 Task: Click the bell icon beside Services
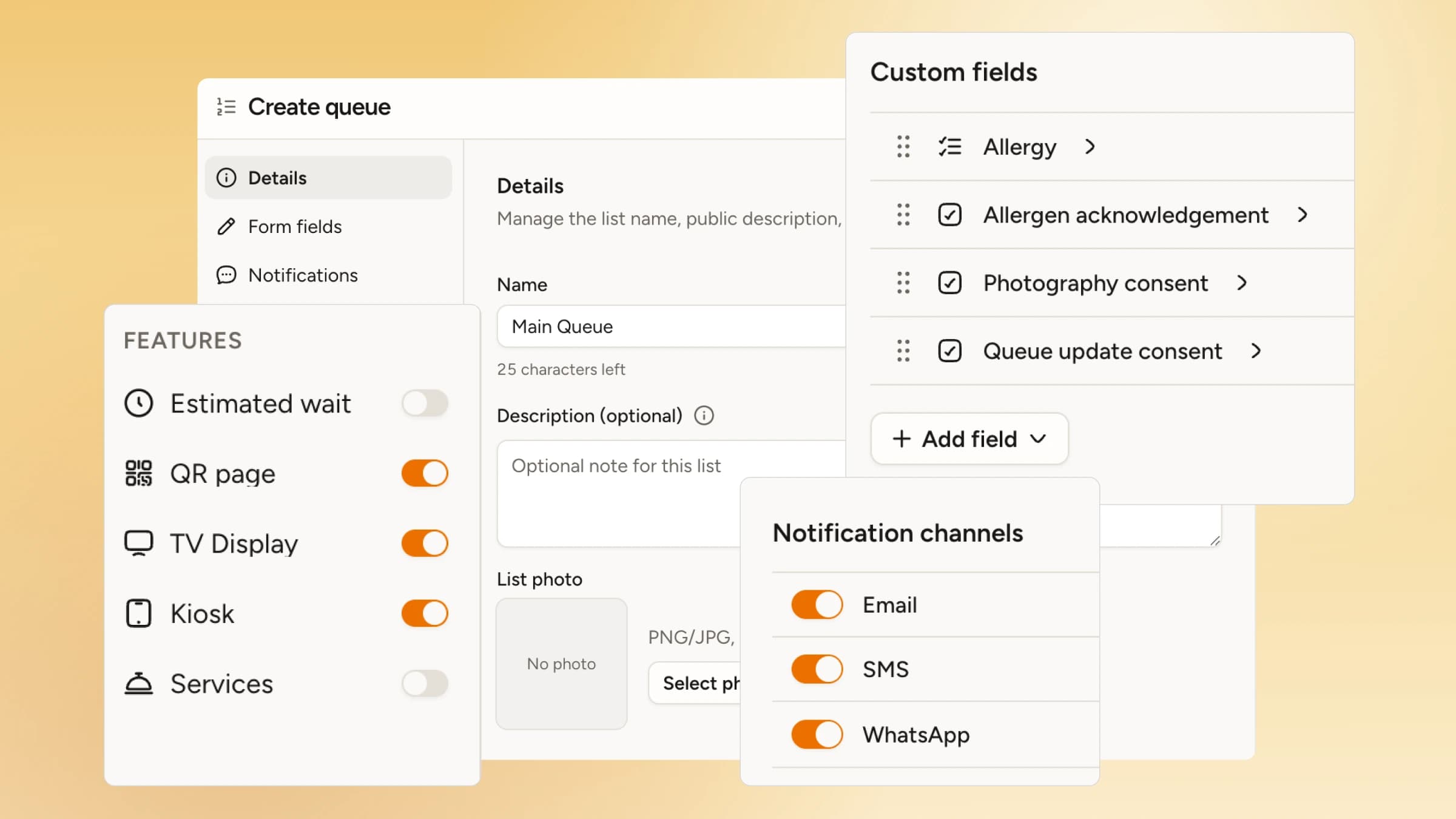tap(138, 684)
